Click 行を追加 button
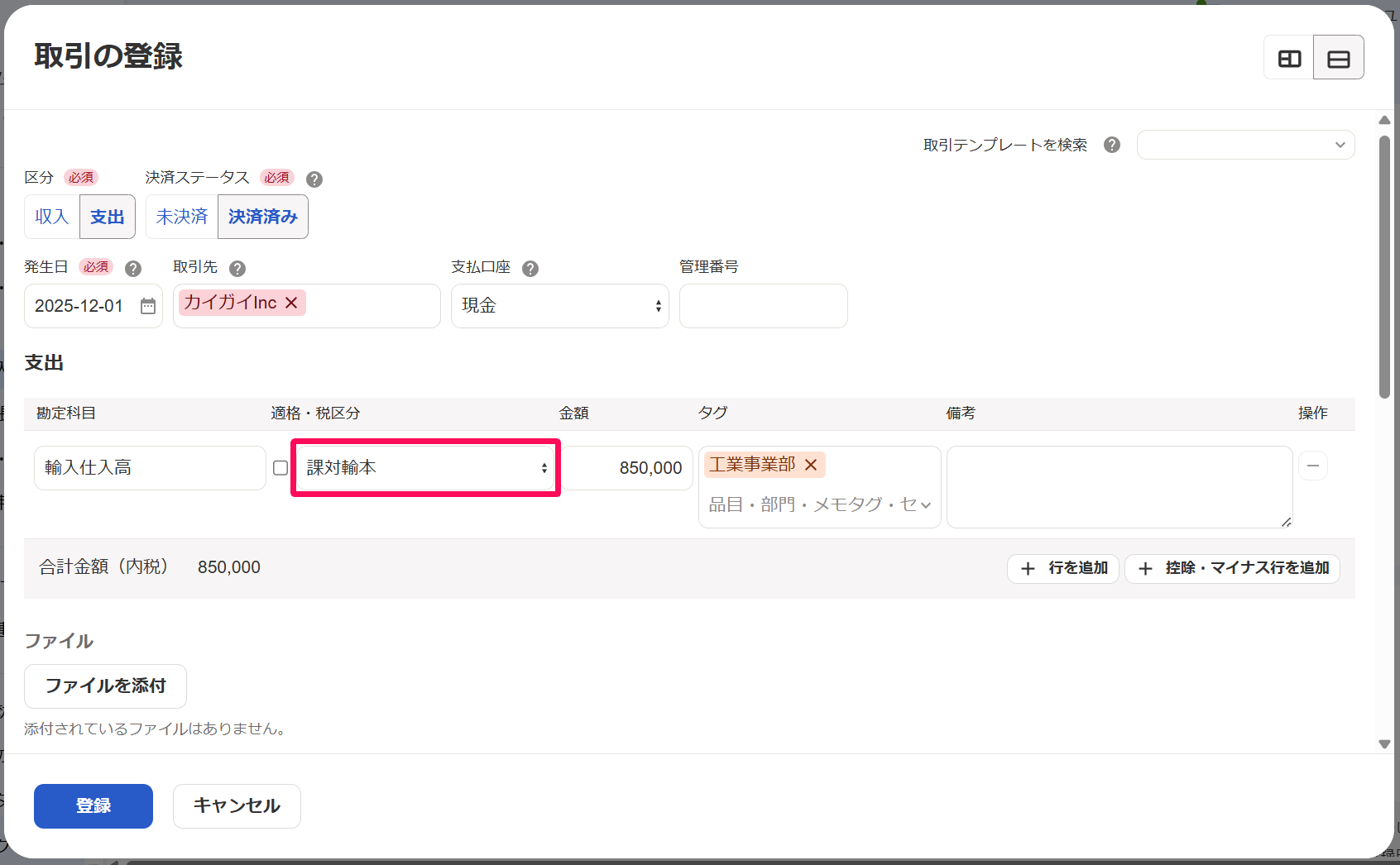Screen dimensions: 1400x865 pos(1063,568)
